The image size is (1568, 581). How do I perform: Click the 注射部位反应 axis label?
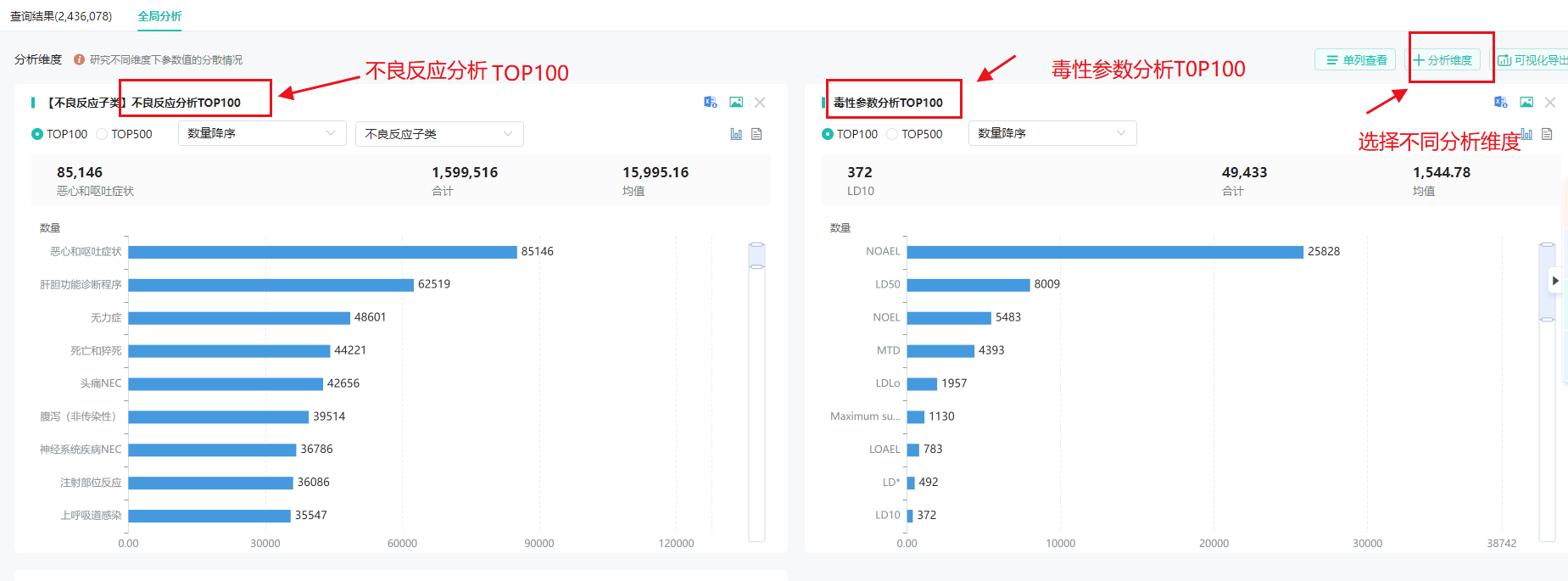click(91, 483)
